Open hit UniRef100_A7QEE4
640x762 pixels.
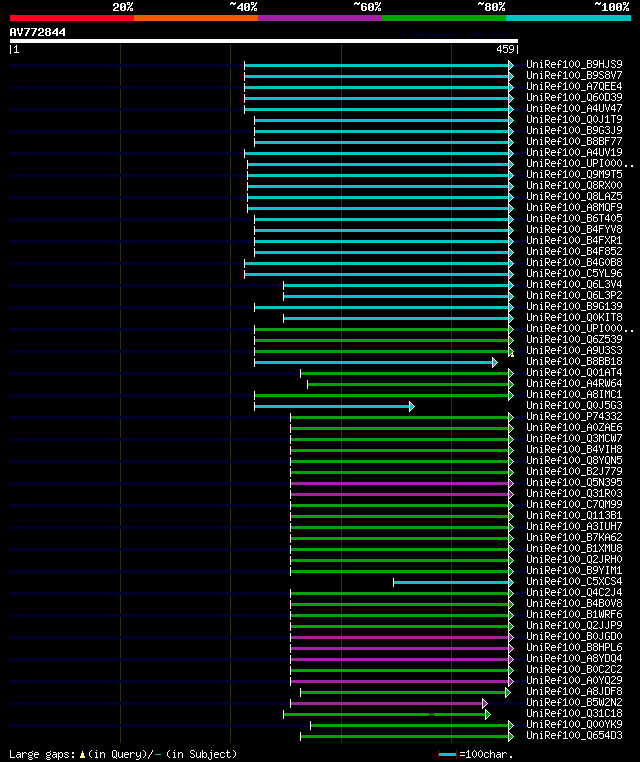coord(574,86)
